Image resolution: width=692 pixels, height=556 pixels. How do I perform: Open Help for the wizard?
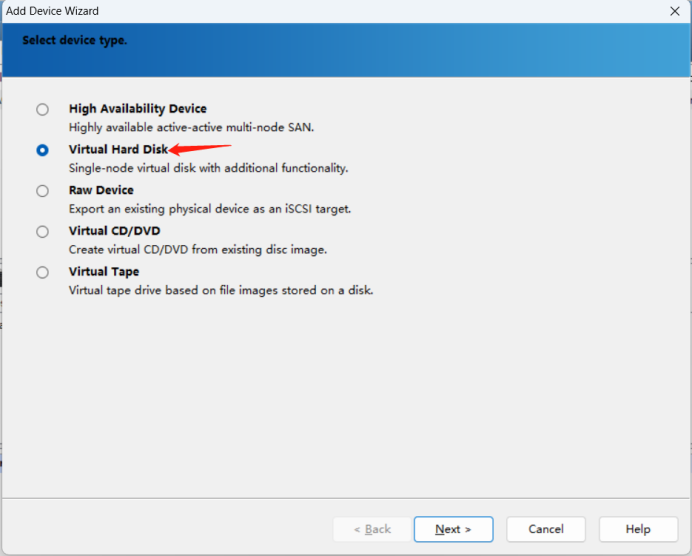638,529
